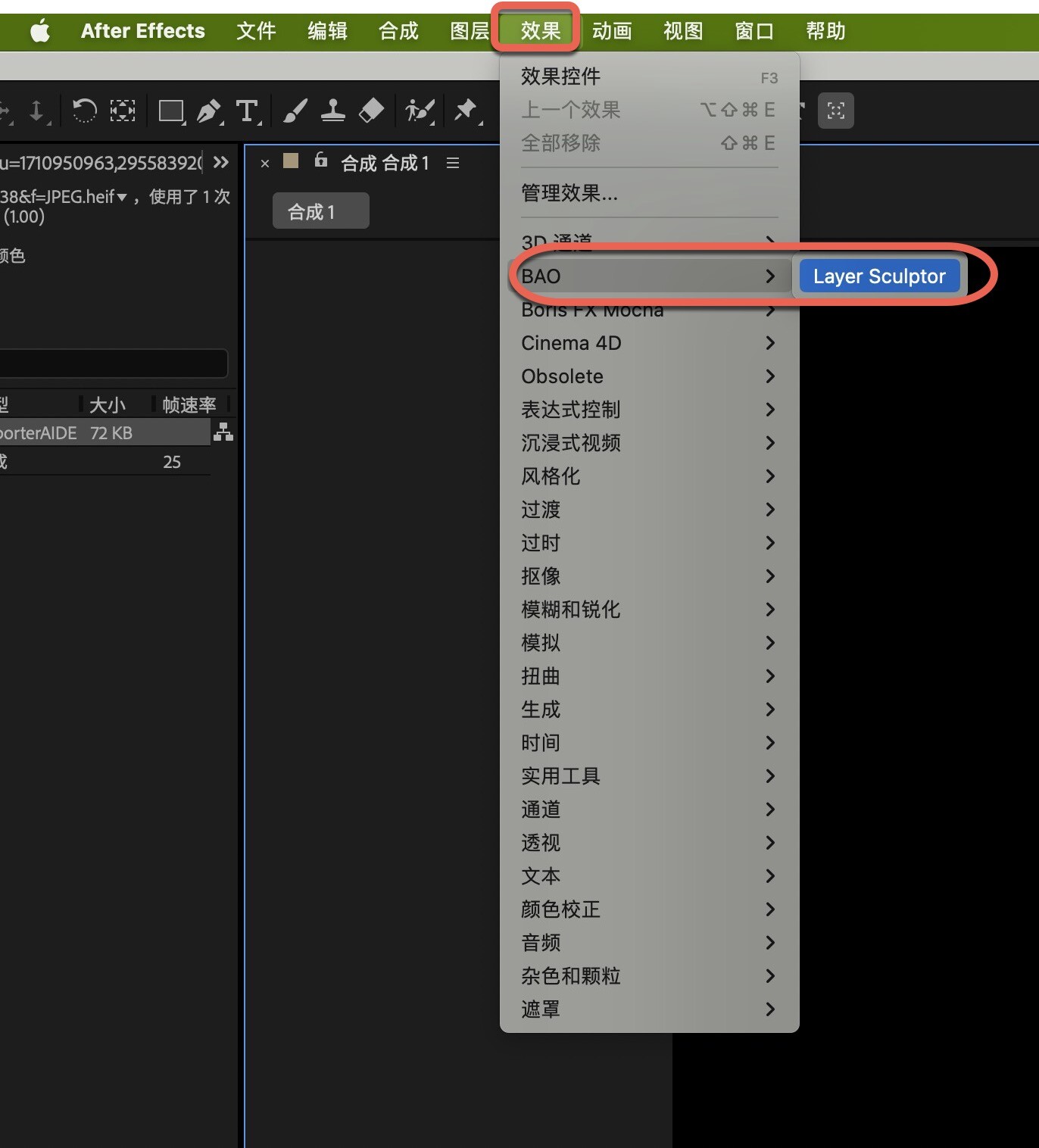The width and height of the screenshot is (1039, 1148).
Task: Select the Pan Behind anchor point tool
Action: coord(123,111)
